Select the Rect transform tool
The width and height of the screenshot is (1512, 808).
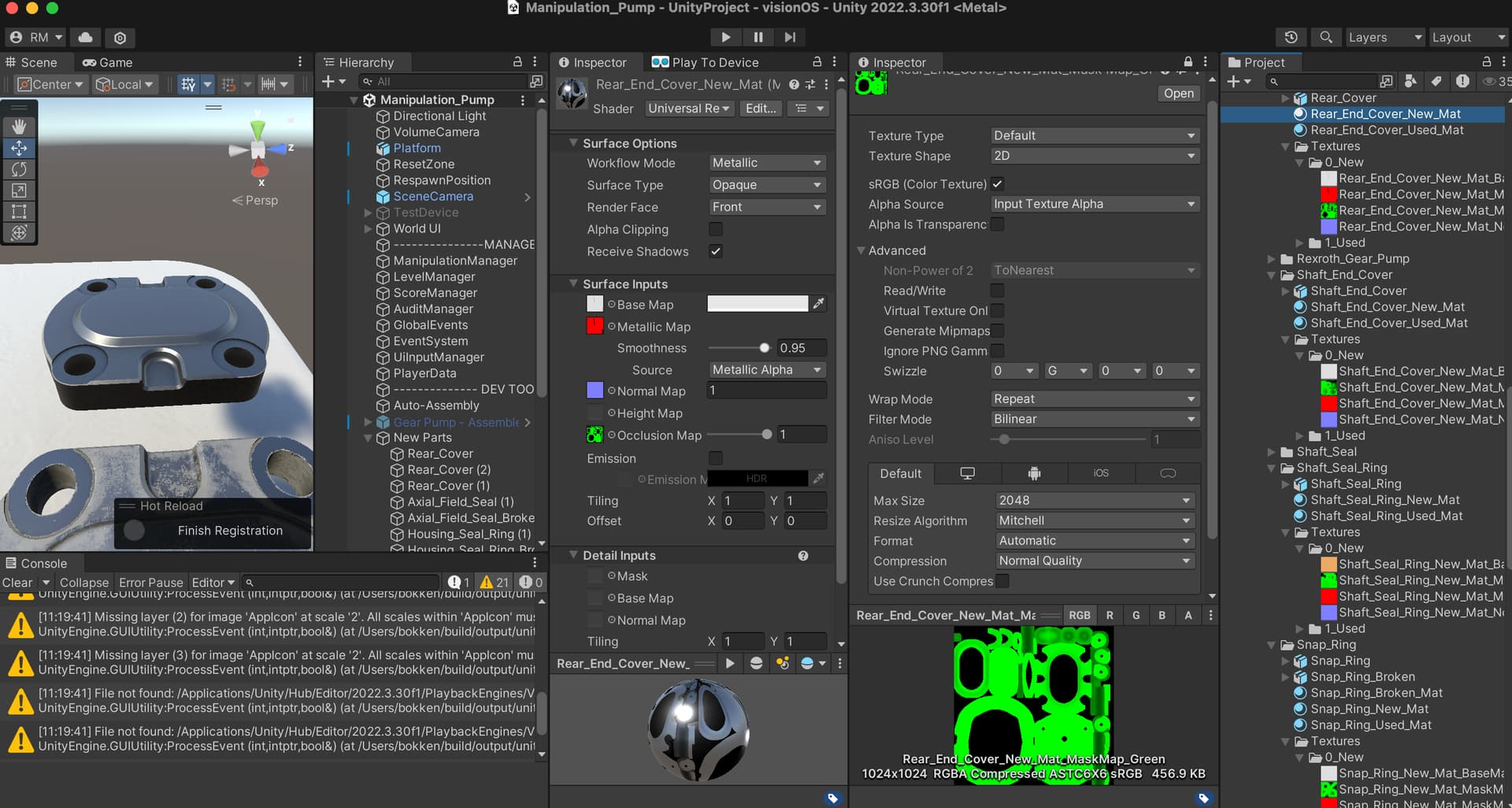click(x=19, y=211)
